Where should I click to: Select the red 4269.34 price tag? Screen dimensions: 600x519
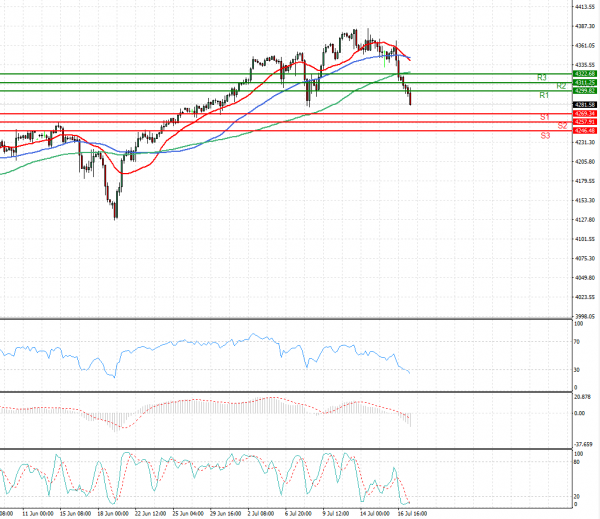pos(585,114)
